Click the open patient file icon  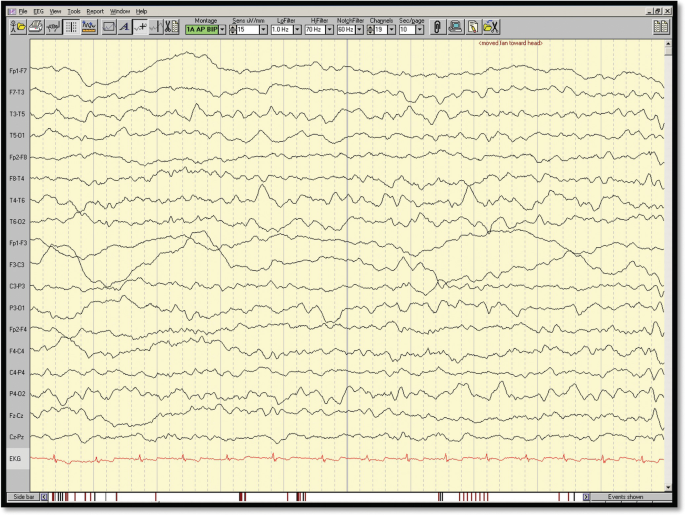[x=17, y=27]
